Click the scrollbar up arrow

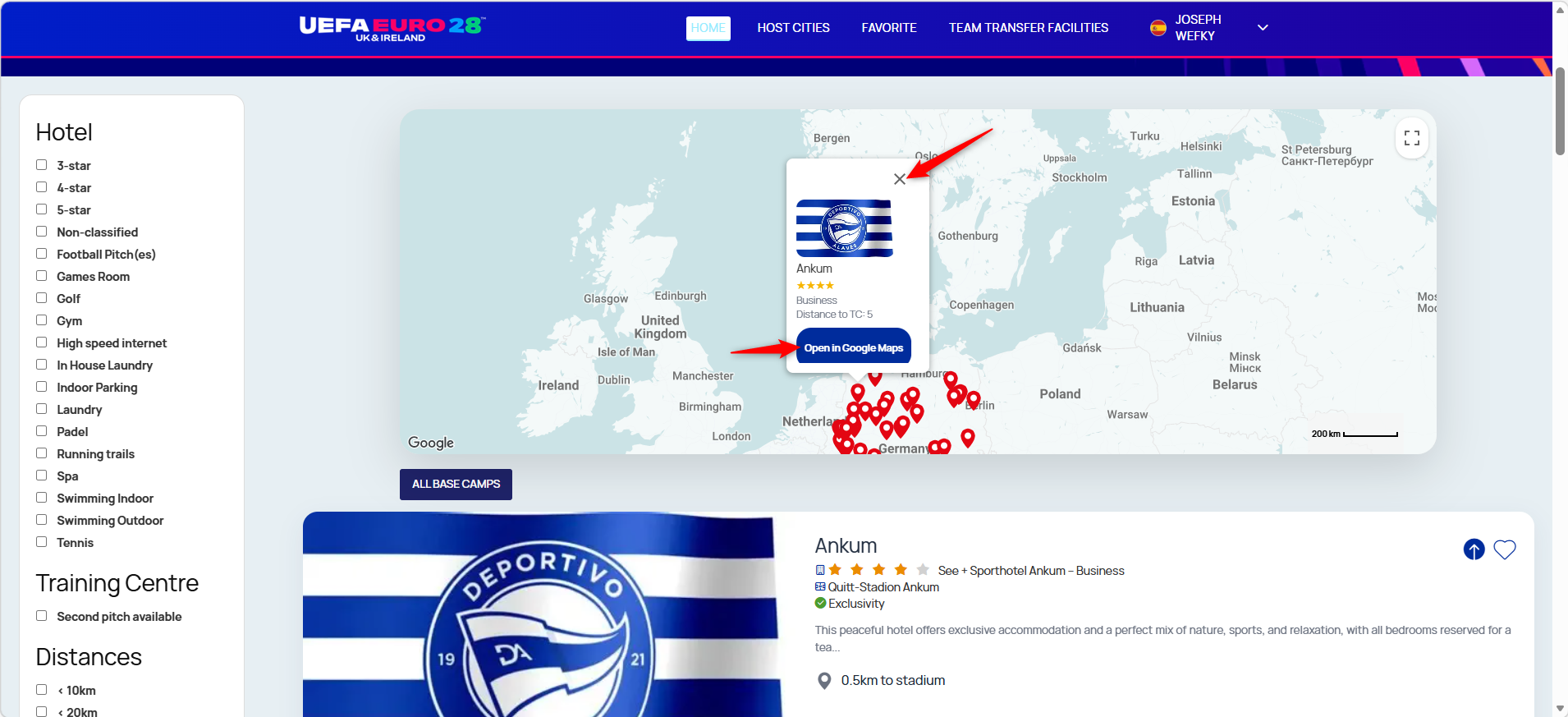point(1560,10)
